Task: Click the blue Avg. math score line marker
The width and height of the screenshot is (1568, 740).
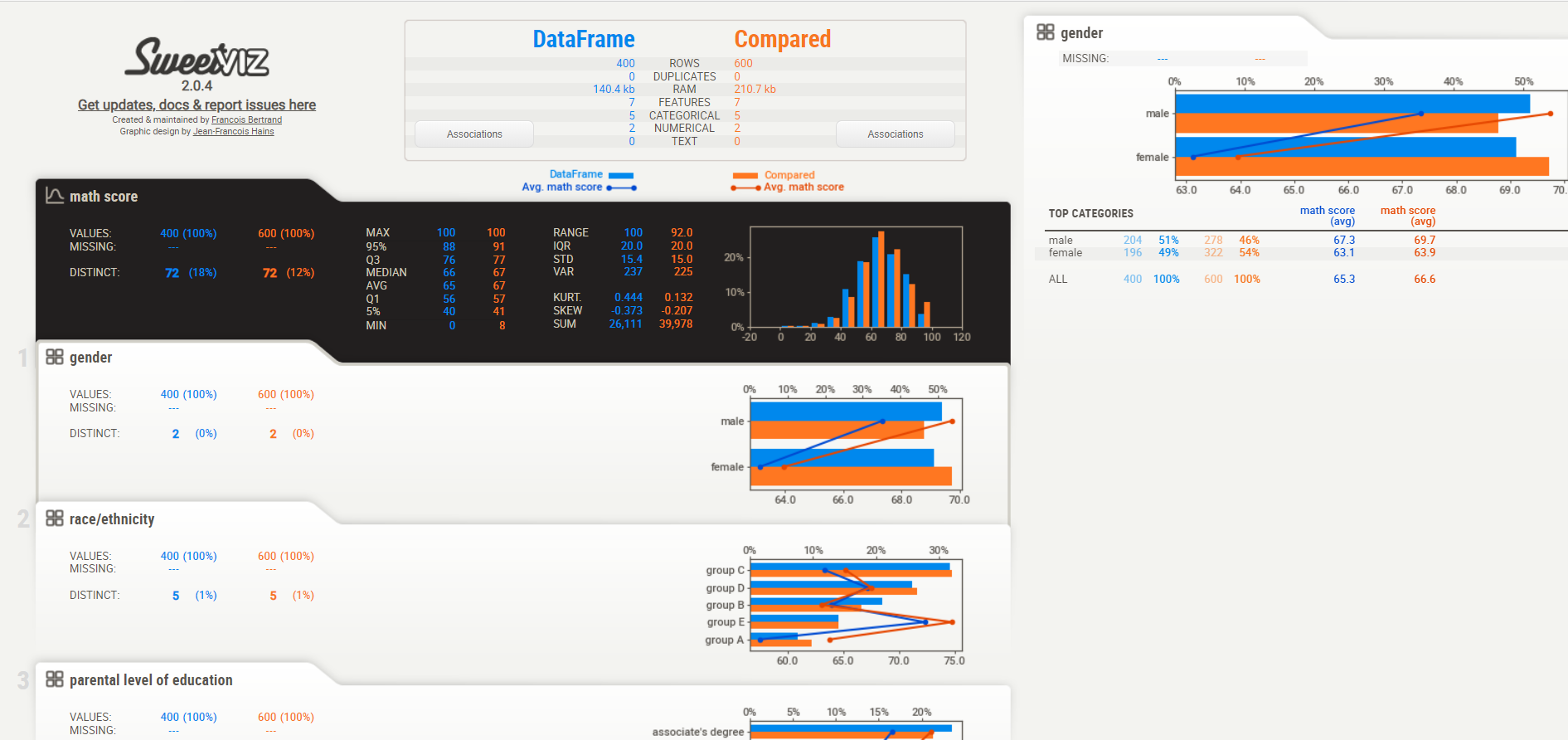Action: (x=622, y=188)
